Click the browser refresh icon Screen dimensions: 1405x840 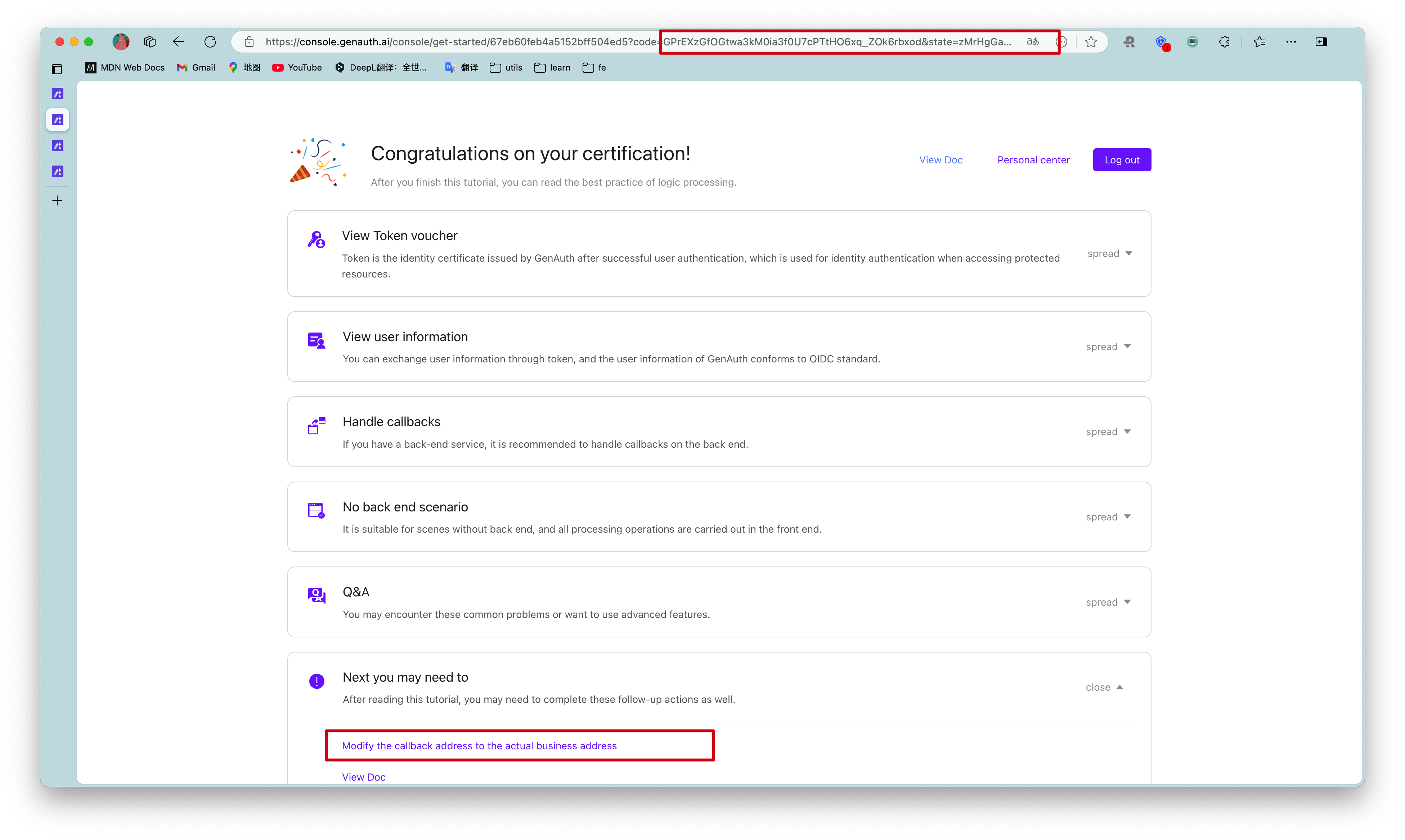[x=210, y=42]
